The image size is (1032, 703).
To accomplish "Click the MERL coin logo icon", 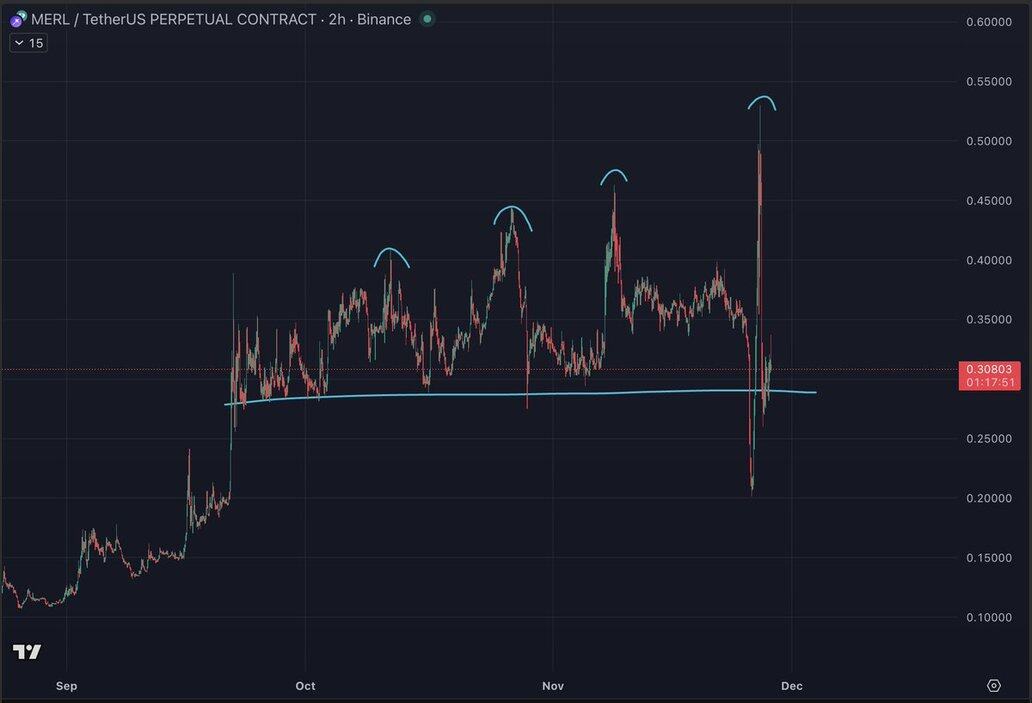I will (17, 19).
